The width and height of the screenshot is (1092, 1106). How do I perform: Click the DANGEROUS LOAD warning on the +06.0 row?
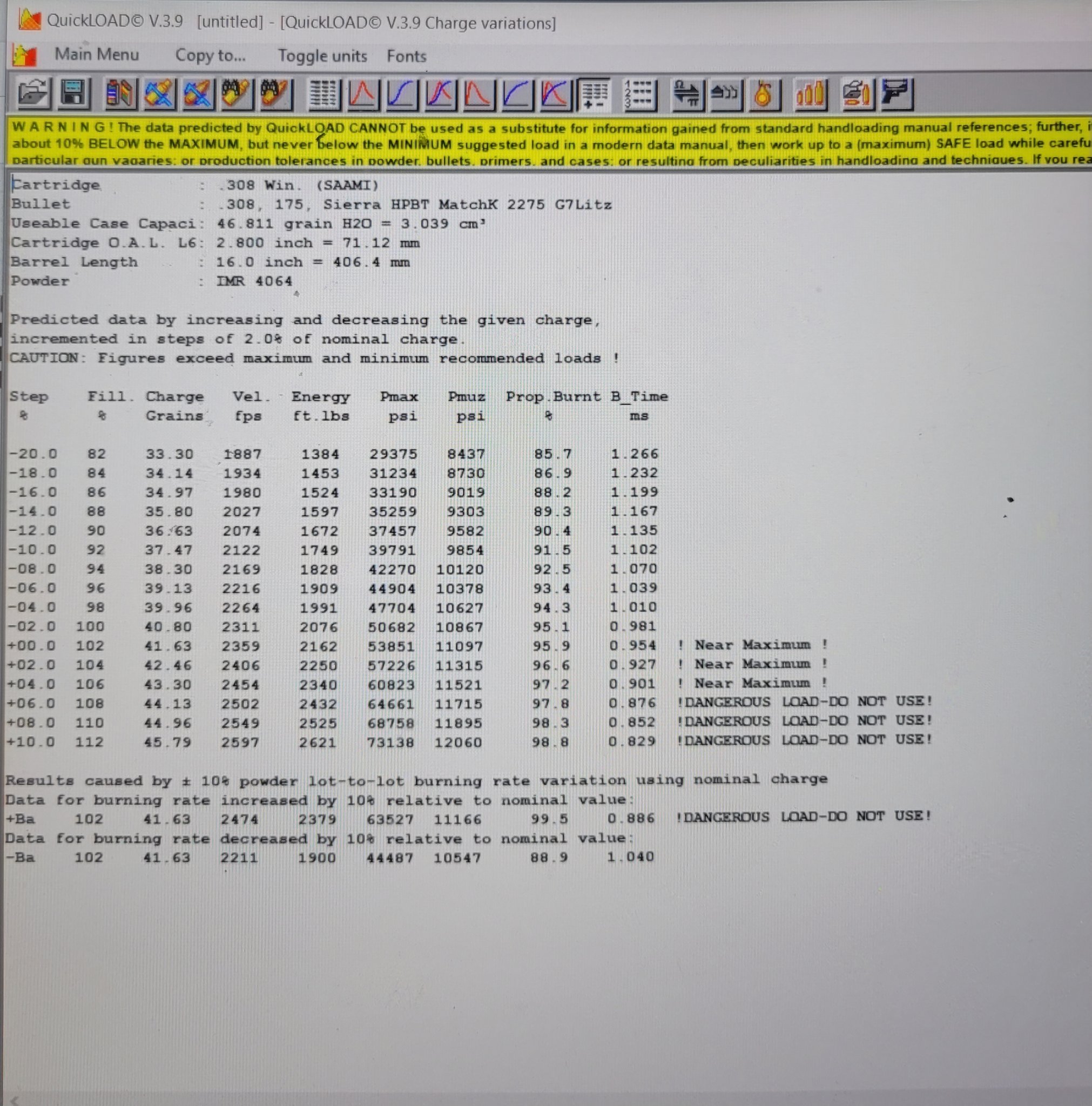point(805,702)
